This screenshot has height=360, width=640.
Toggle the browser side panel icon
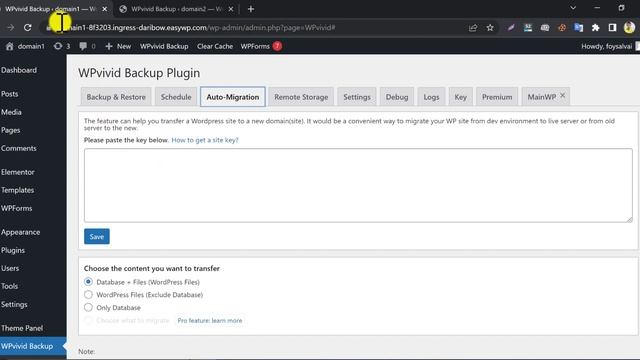(612, 28)
